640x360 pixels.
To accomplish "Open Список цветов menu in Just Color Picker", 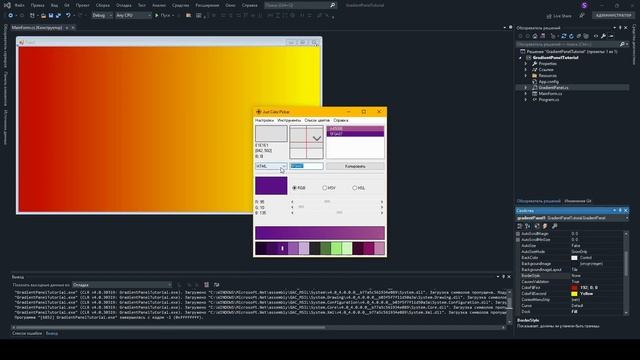I will click(x=317, y=120).
